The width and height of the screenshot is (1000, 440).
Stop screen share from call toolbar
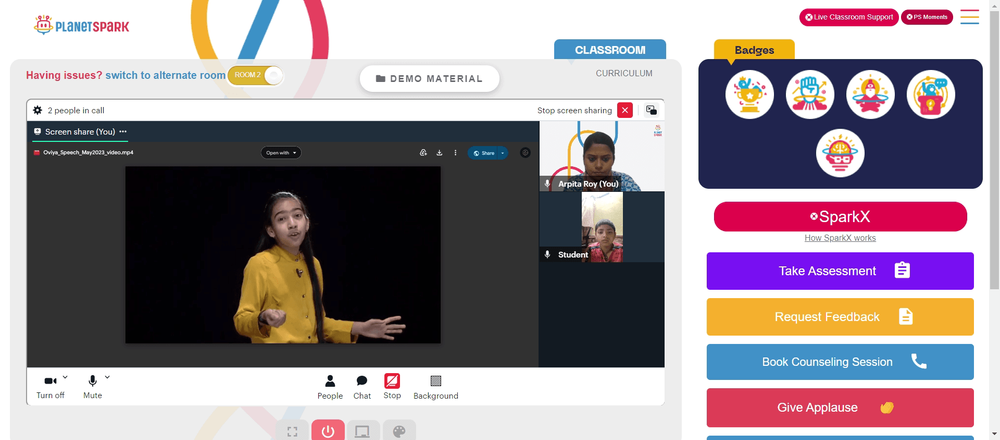(392, 386)
